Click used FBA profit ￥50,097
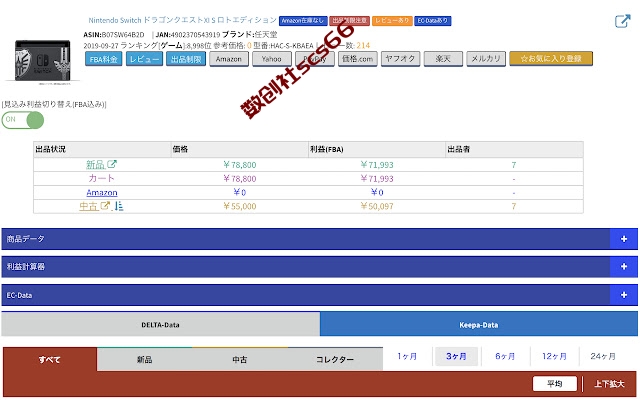Screen dimensions: 640x400 pos(377,206)
